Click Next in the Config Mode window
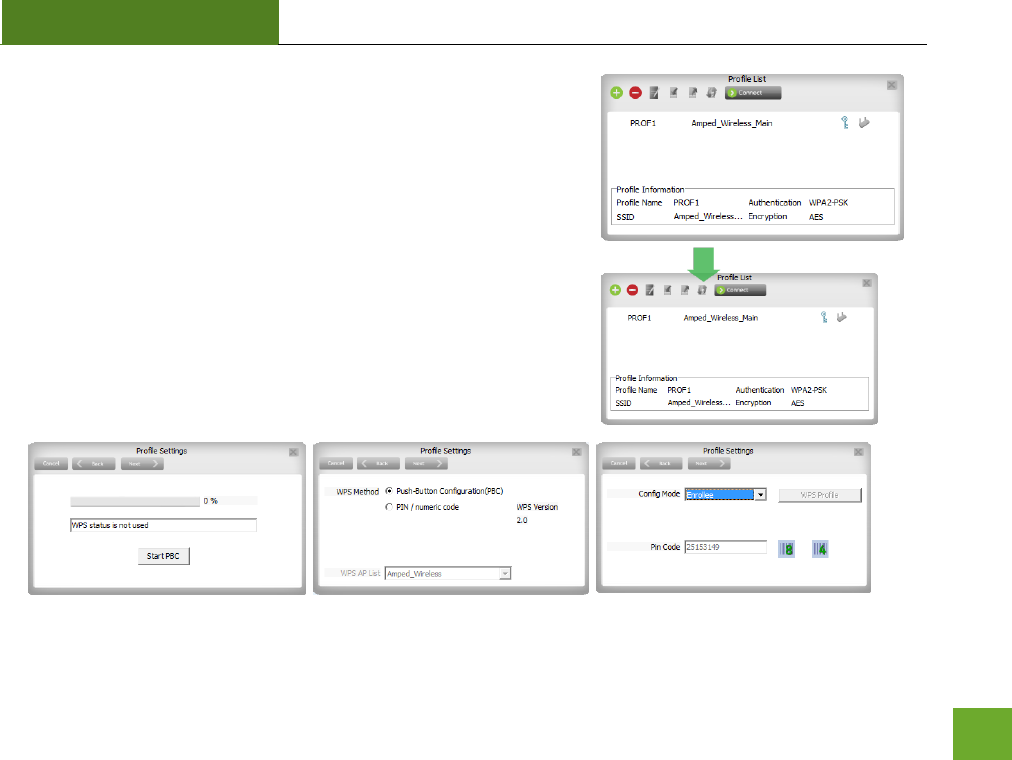1012x760 pixels. pos(709,464)
